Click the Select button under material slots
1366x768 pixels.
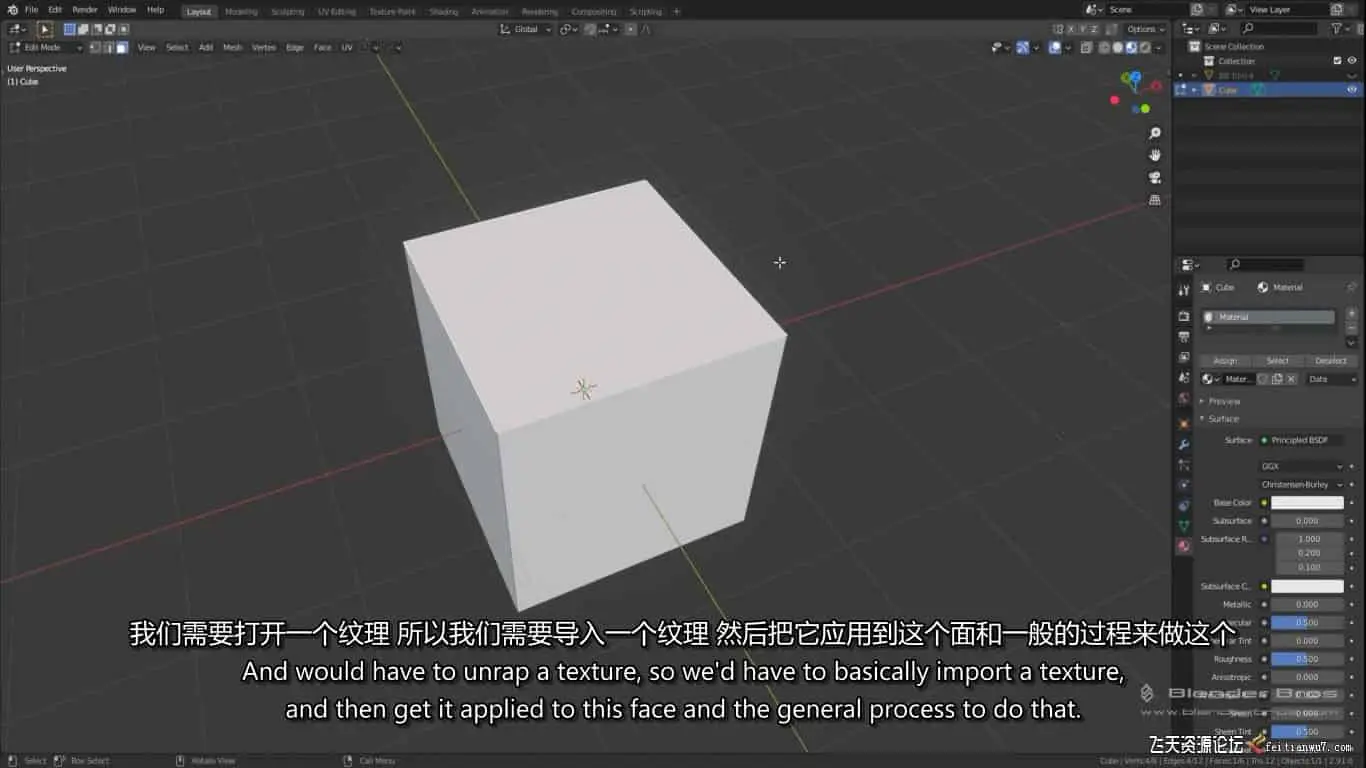pyautogui.click(x=1278, y=360)
